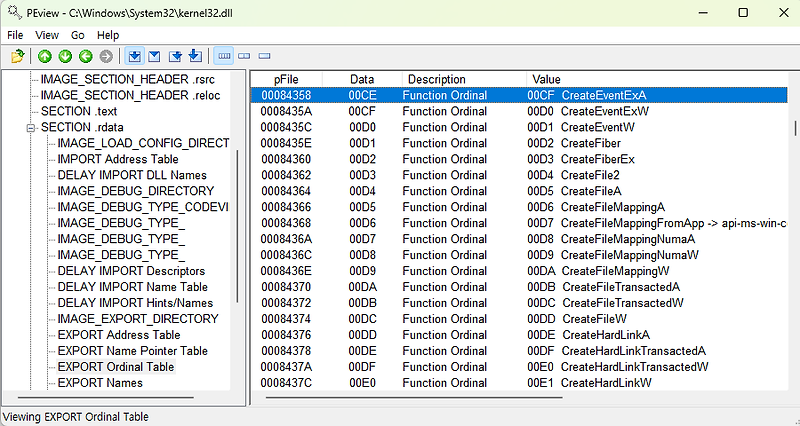Click the data list vertical scrollbar thumb
The height and width of the screenshot is (426, 800).
click(795, 128)
